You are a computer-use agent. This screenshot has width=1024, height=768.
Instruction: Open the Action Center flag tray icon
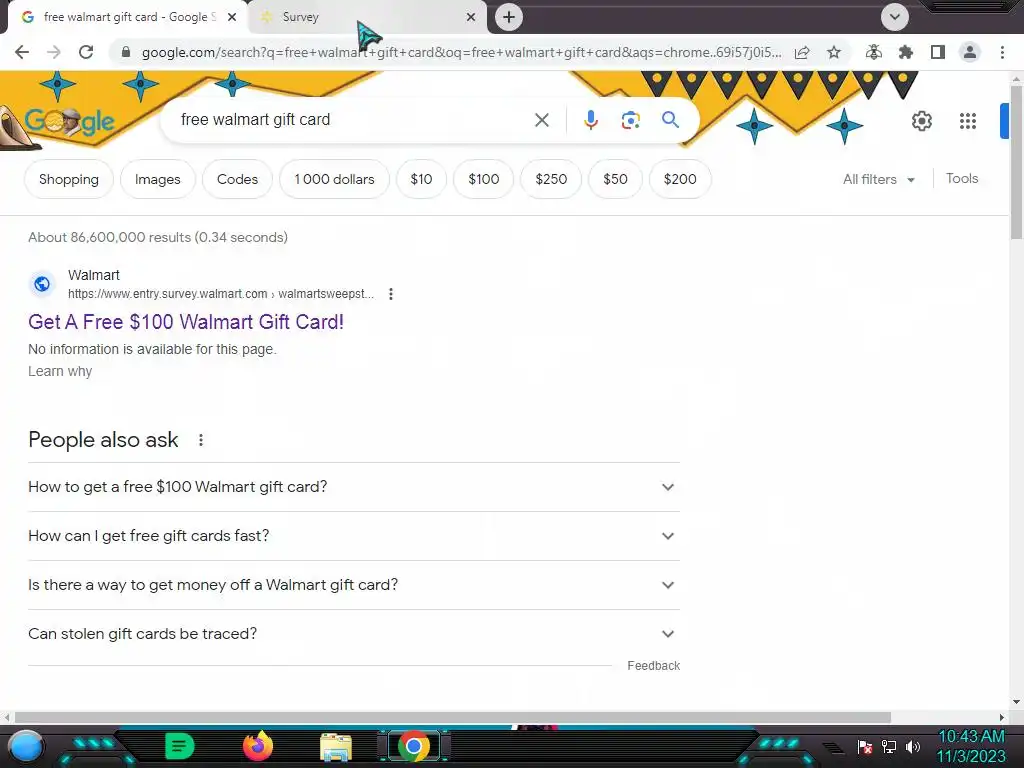pyautogui.click(x=865, y=746)
